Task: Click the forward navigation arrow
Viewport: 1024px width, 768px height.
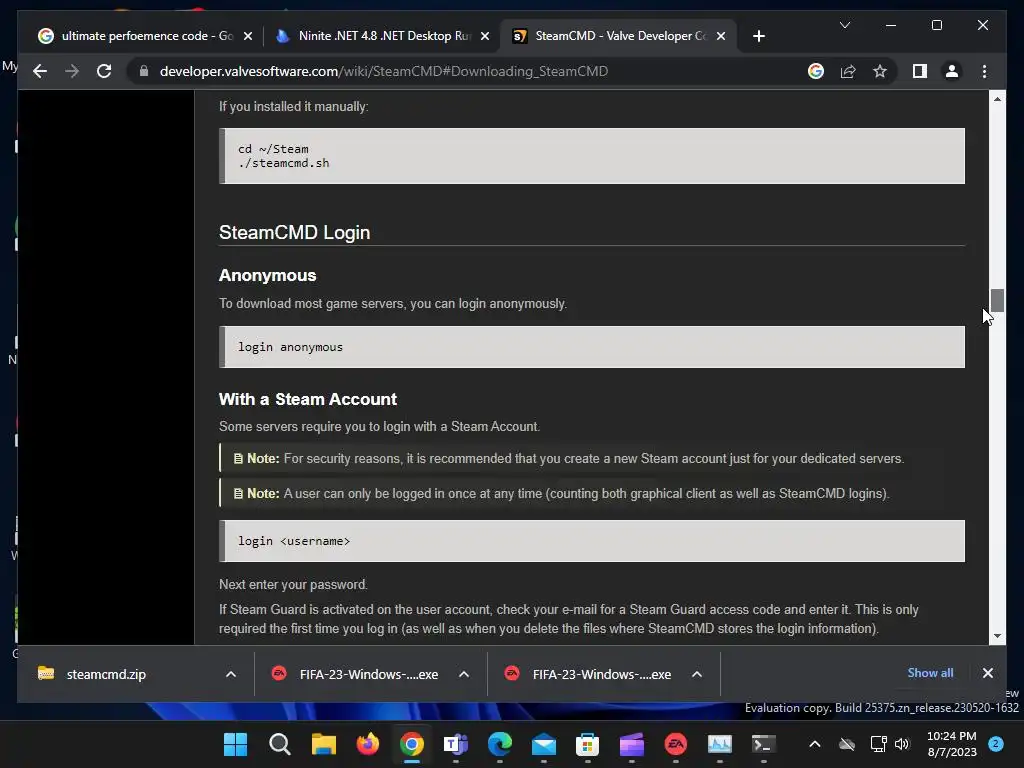Action: [72, 71]
